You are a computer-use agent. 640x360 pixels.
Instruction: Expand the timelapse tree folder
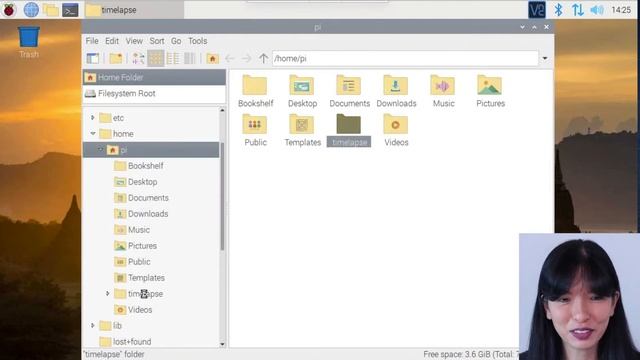click(108, 293)
